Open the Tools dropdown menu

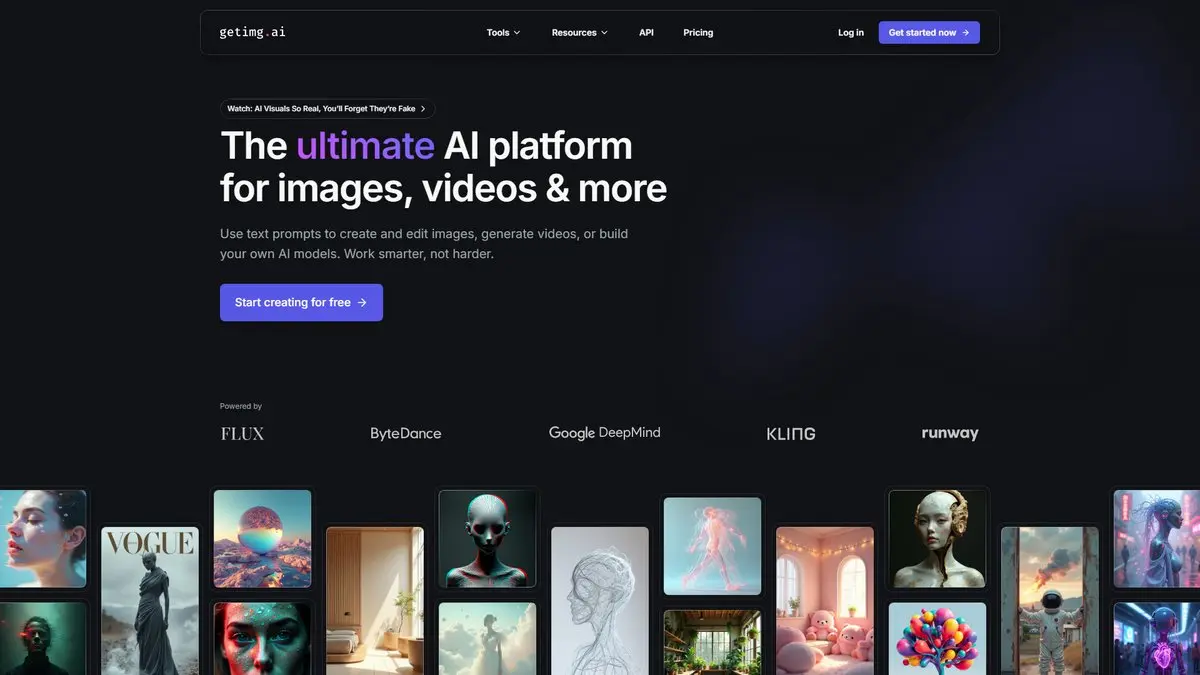(x=503, y=33)
